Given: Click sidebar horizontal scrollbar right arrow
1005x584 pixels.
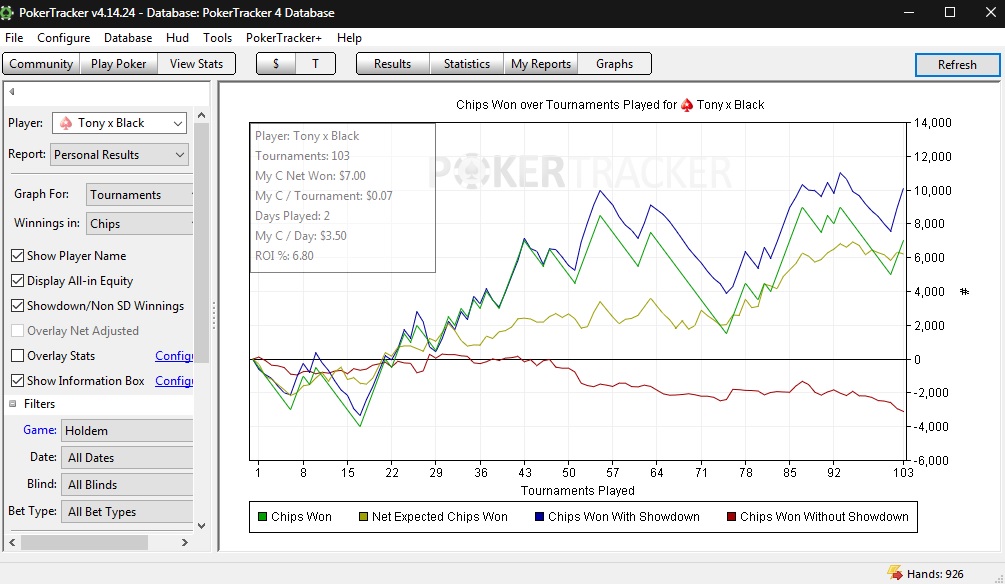Looking at the screenshot, I should [x=185, y=542].
